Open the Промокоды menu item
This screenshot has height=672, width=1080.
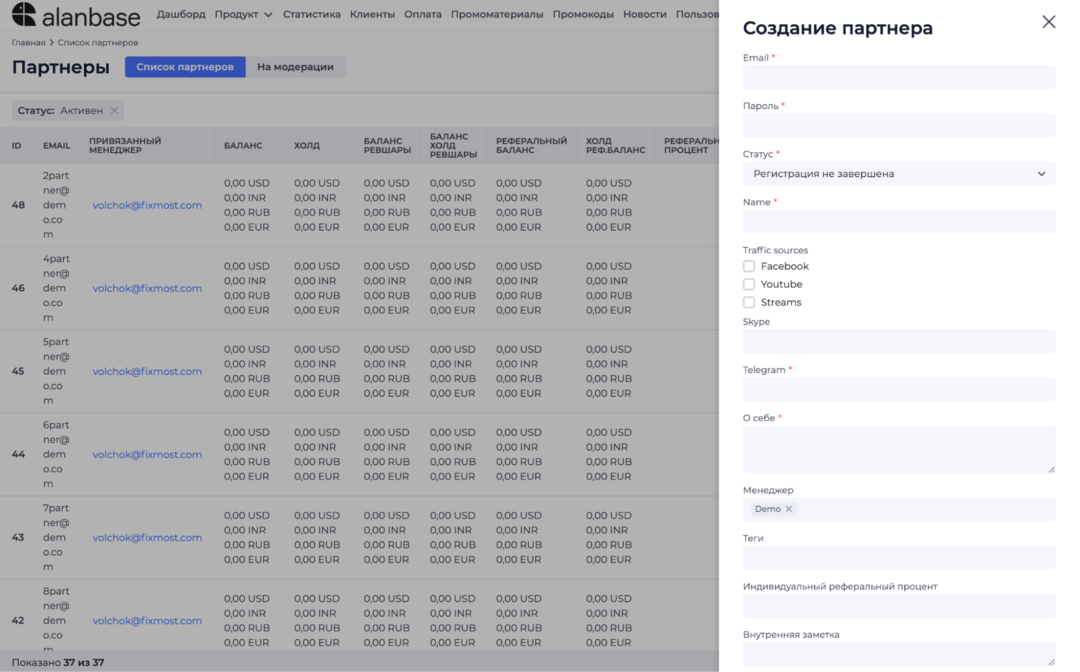[x=583, y=15]
